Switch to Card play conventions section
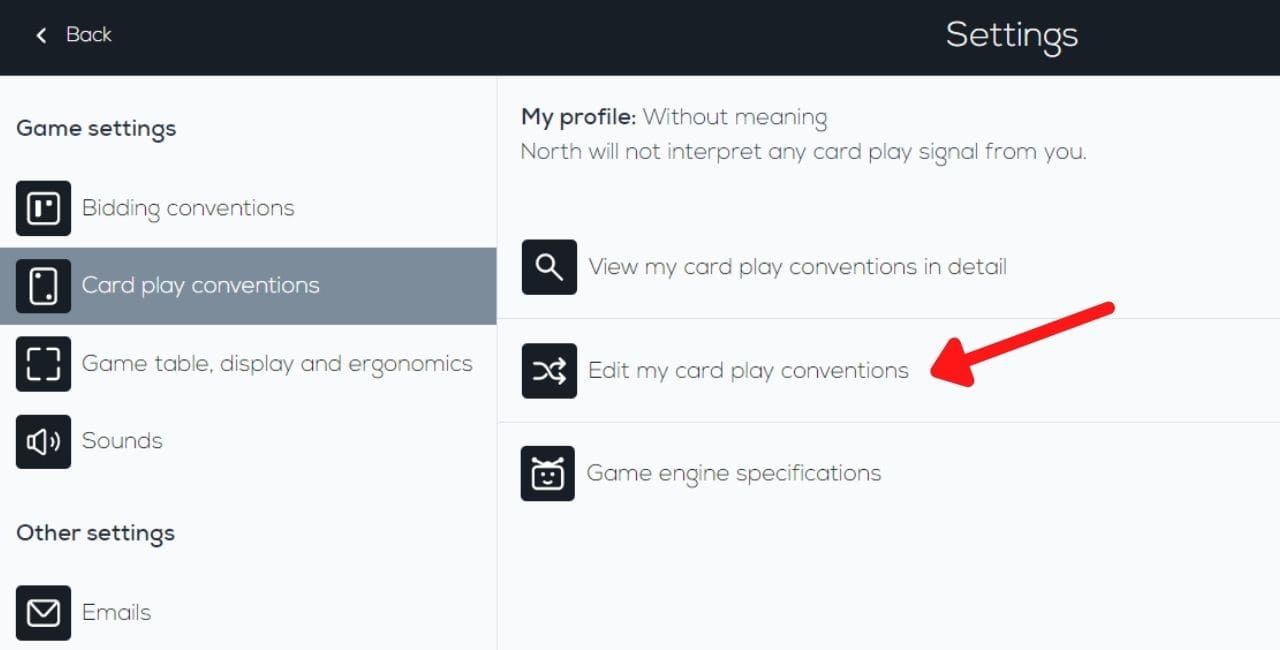 [200, 285]
